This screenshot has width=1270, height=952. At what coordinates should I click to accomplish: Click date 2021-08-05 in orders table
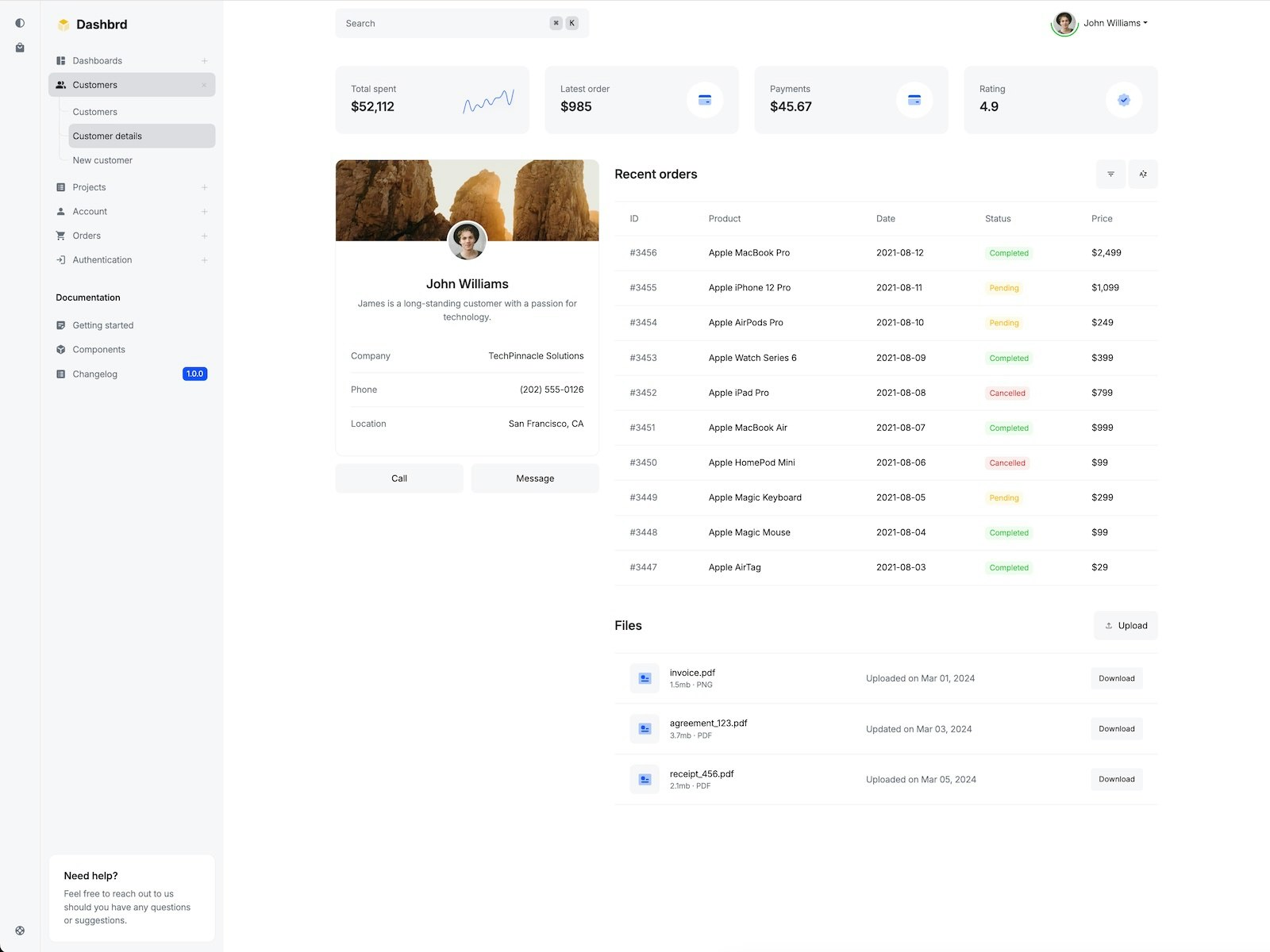[x=901, y=497]
